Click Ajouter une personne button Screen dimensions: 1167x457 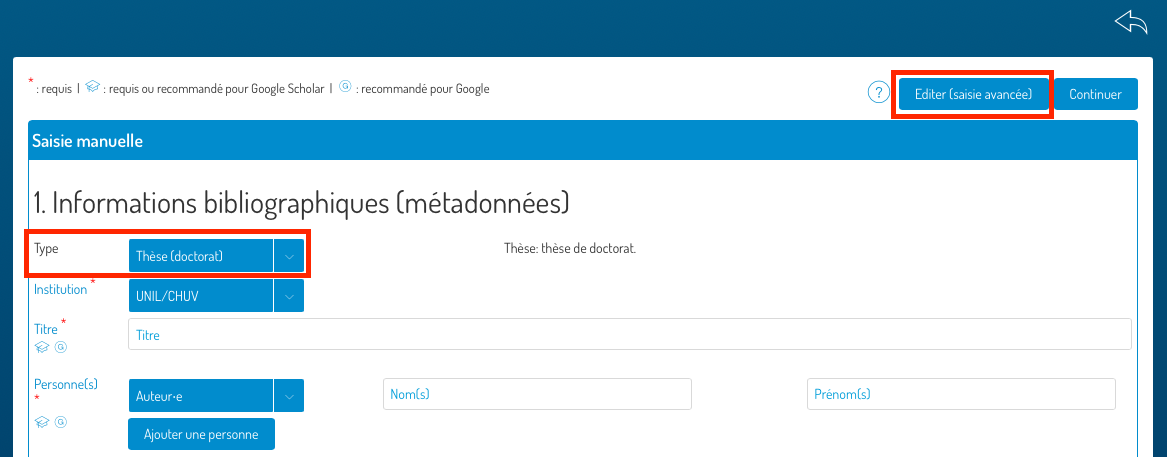pos(201,435)
